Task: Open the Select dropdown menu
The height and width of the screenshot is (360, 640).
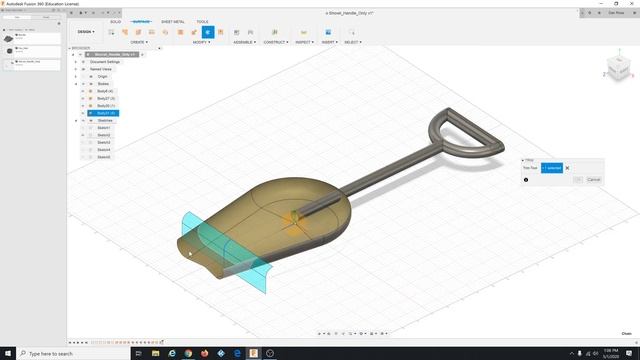Action: click(x=353, y=42)
